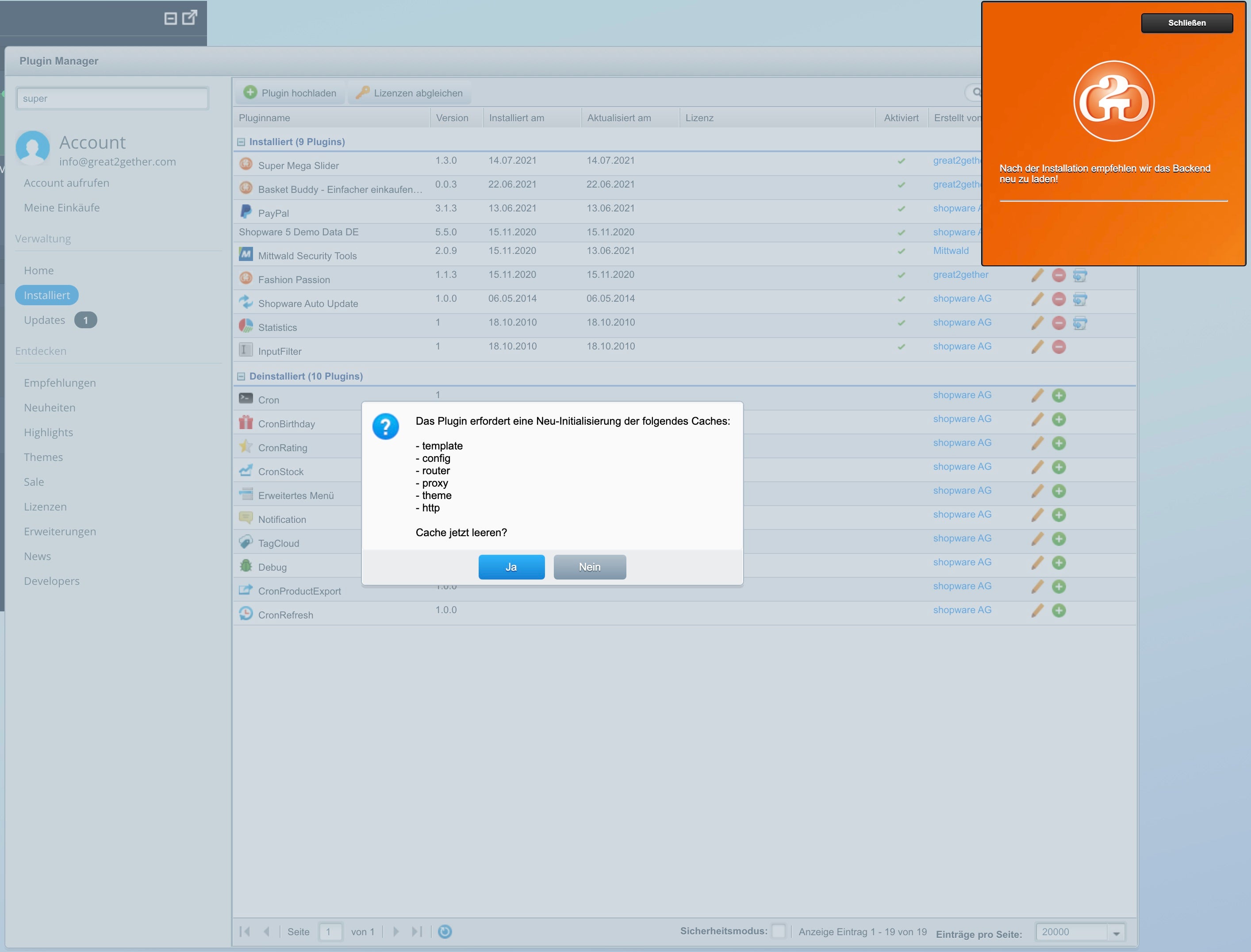
Task: Click the pencil edit icon for Fashion Passion
Action: [1037, 276]
